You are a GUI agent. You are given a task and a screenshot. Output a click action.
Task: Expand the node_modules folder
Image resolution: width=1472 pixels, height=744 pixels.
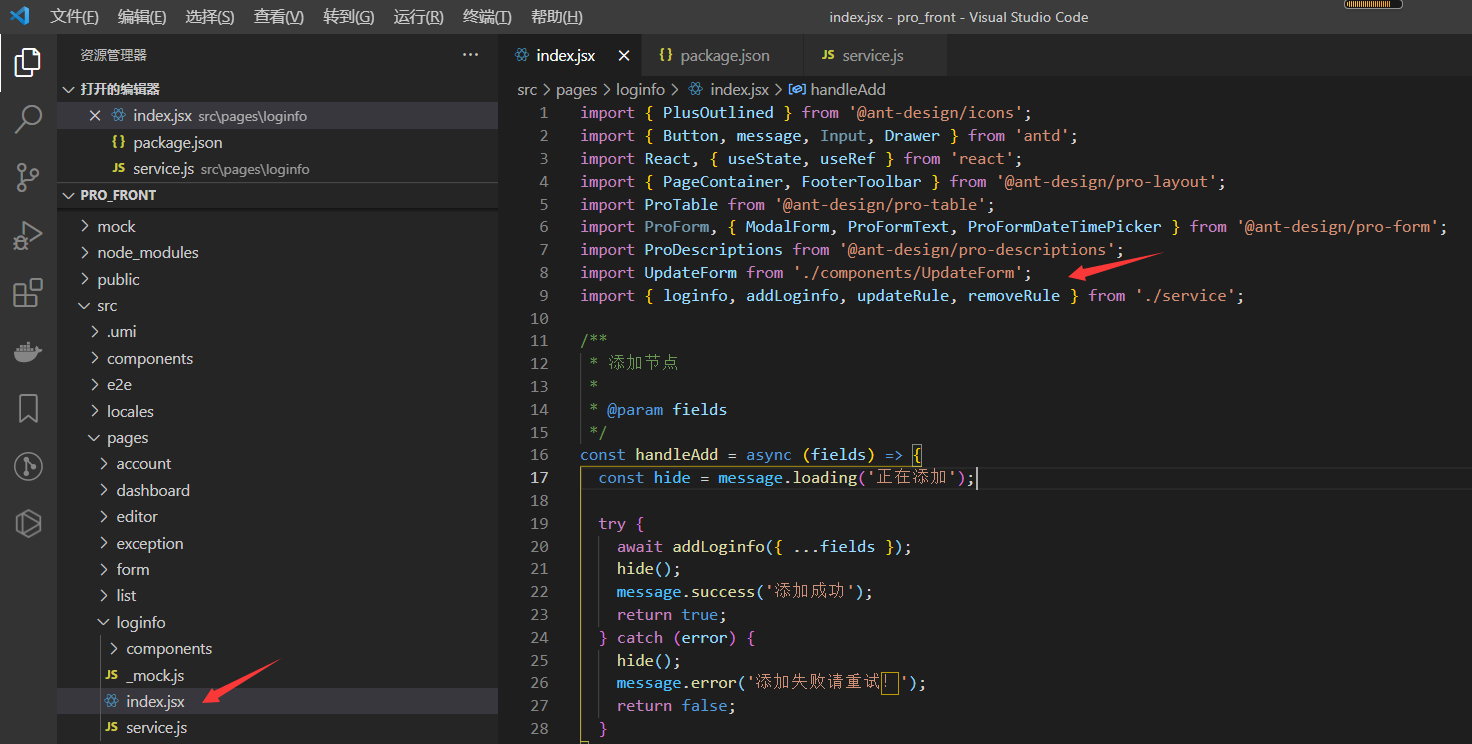tap(278, 252)
